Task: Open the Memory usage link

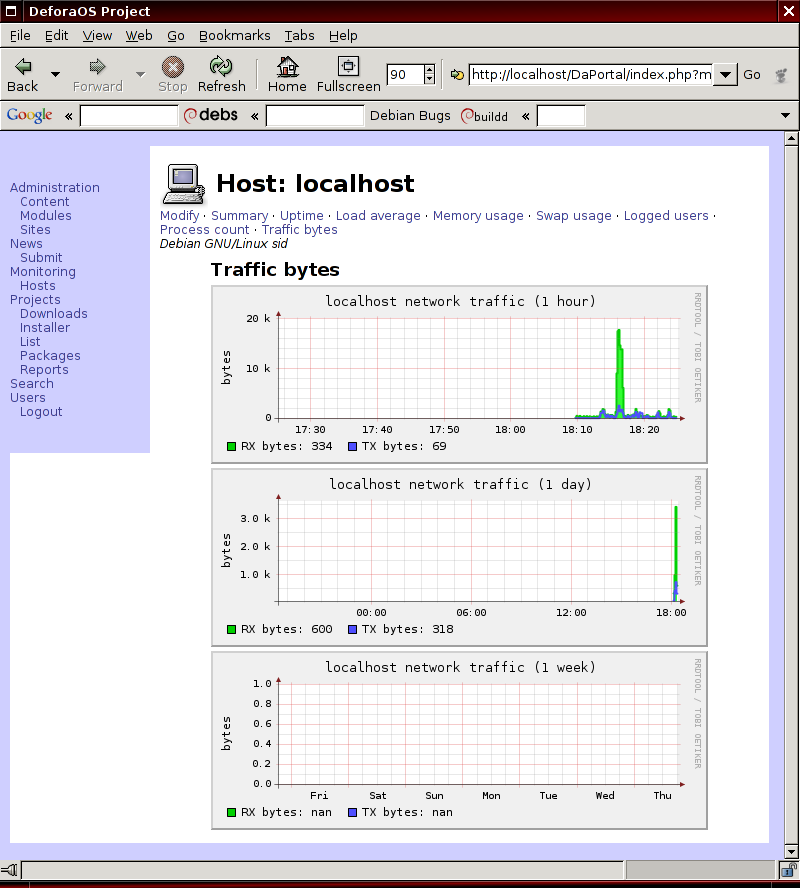Action: [x=478, y=215]
